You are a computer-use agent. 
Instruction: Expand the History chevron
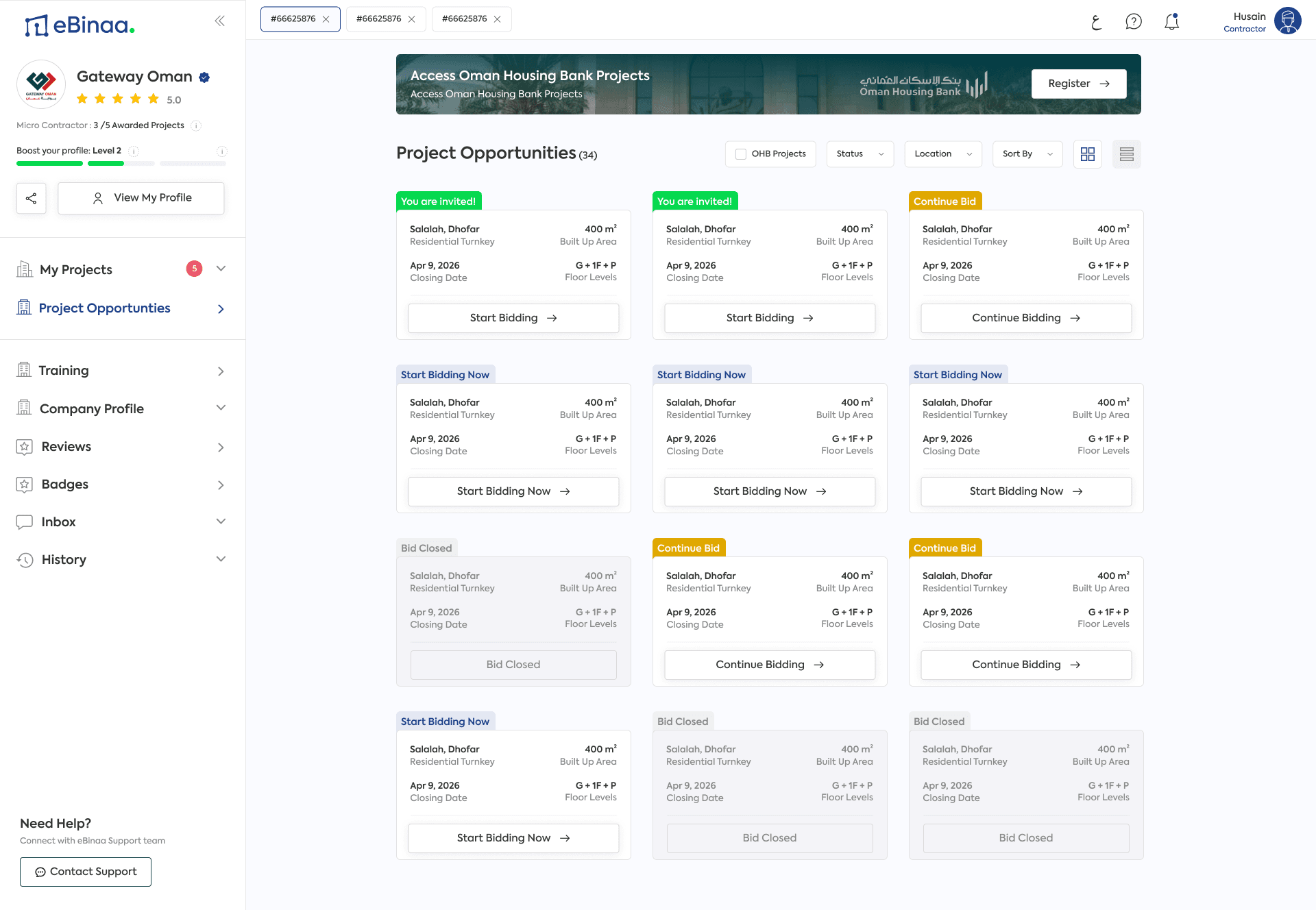click(x=221, y=559)
